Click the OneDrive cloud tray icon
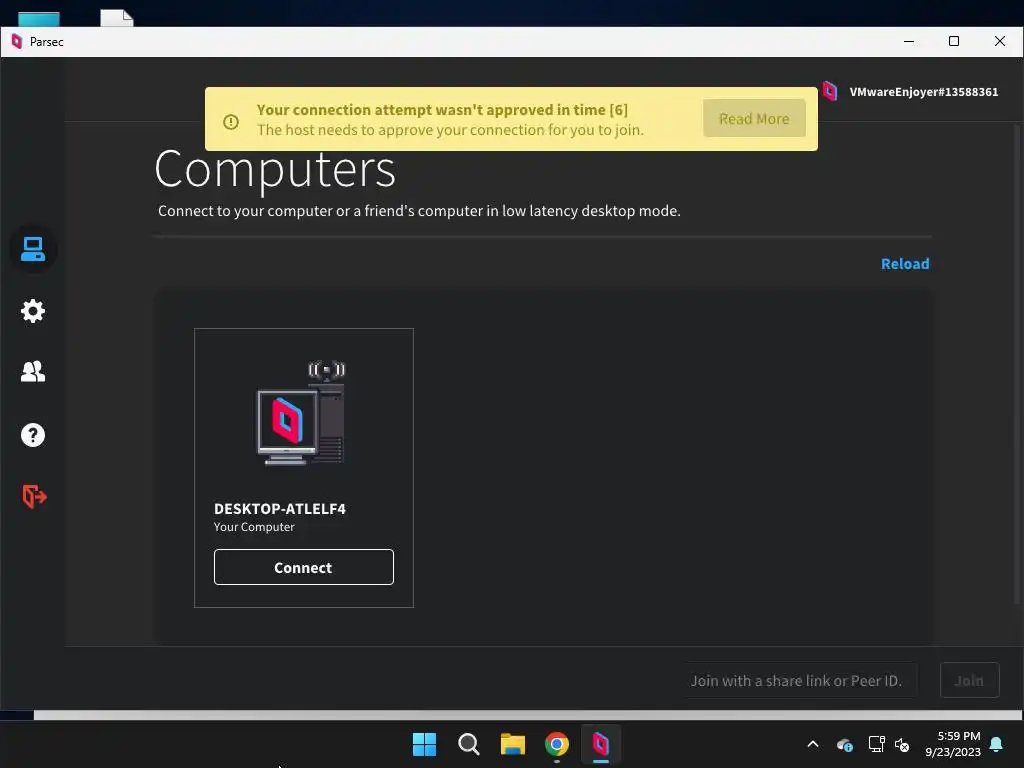Image resolution: width=1024 pixels, height=768 pixels. (844, 744)
